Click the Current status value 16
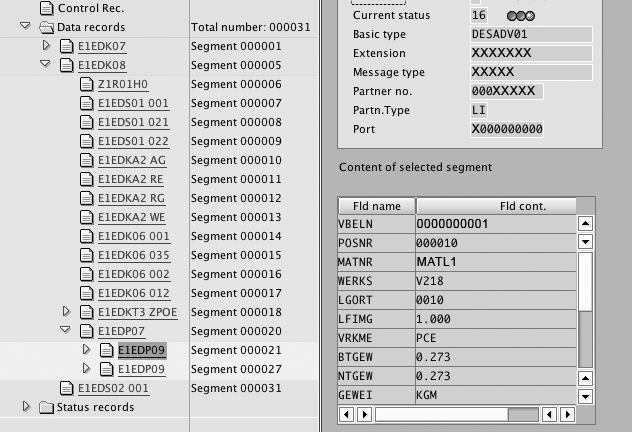Image resolution: width=632 pixels, height=432 pixels. point(479,15)
